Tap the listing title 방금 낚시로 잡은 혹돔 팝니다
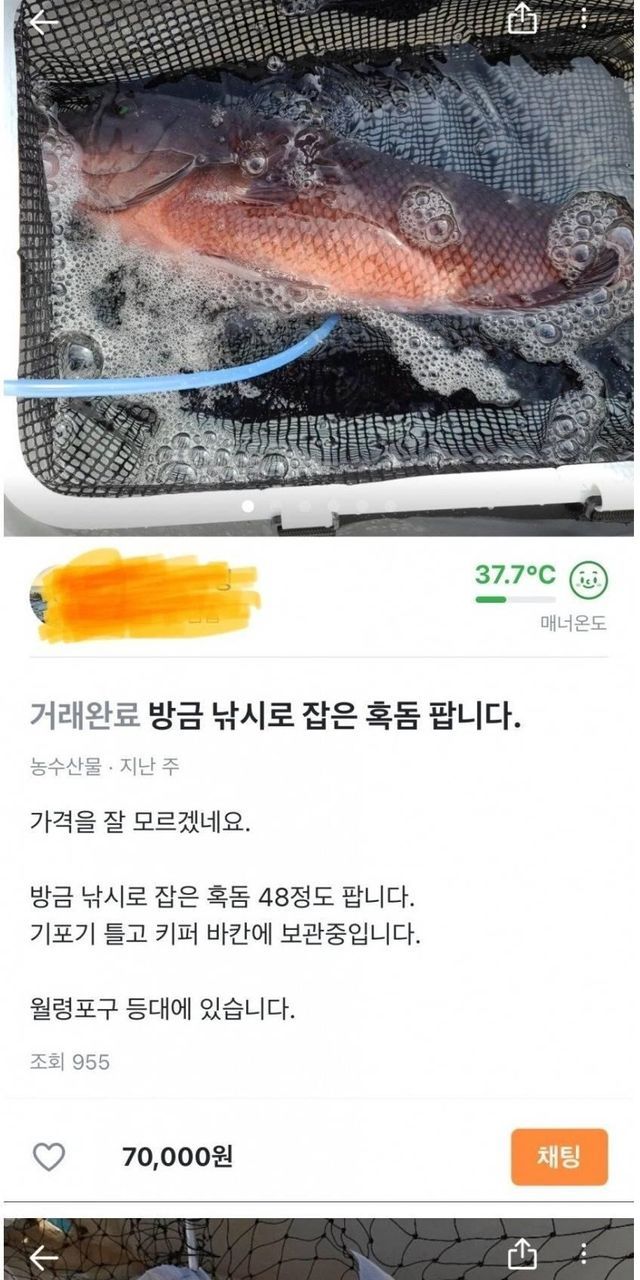Screen dimensions: 640x1280 (335, 718)
